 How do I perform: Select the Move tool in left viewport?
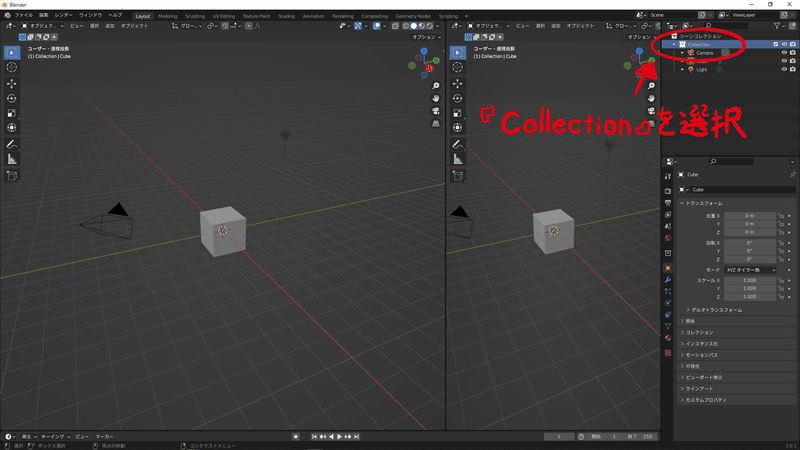[x=12, y=84]
